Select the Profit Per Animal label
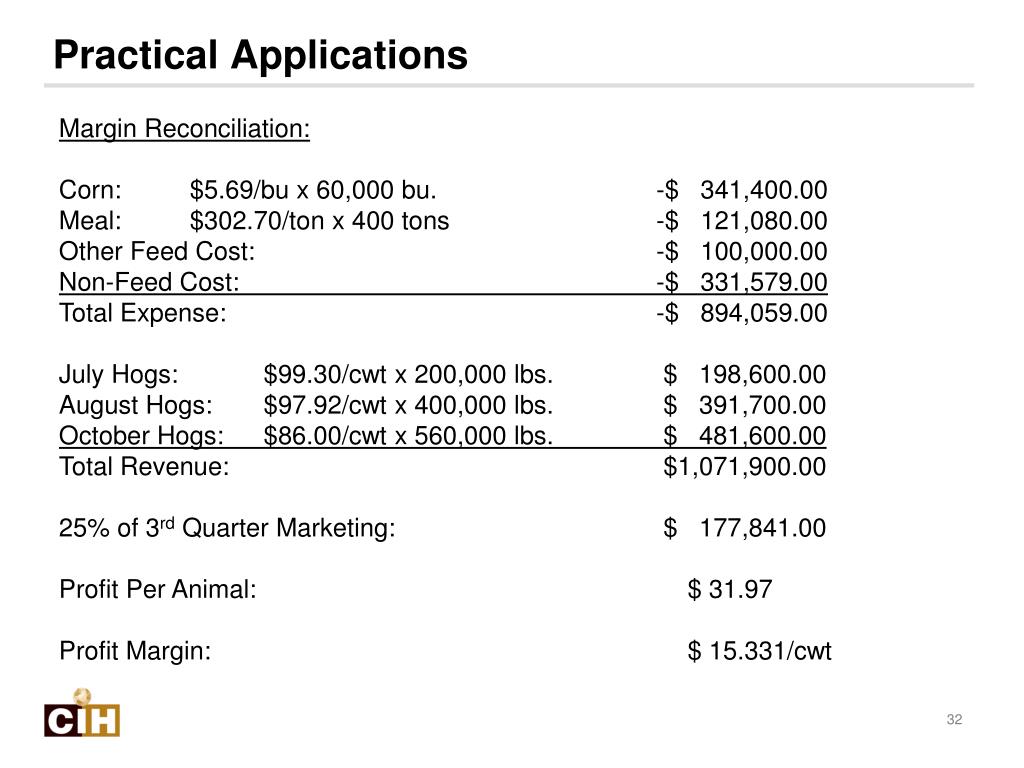Screen dimensions: 1024x768 [158, 589]
